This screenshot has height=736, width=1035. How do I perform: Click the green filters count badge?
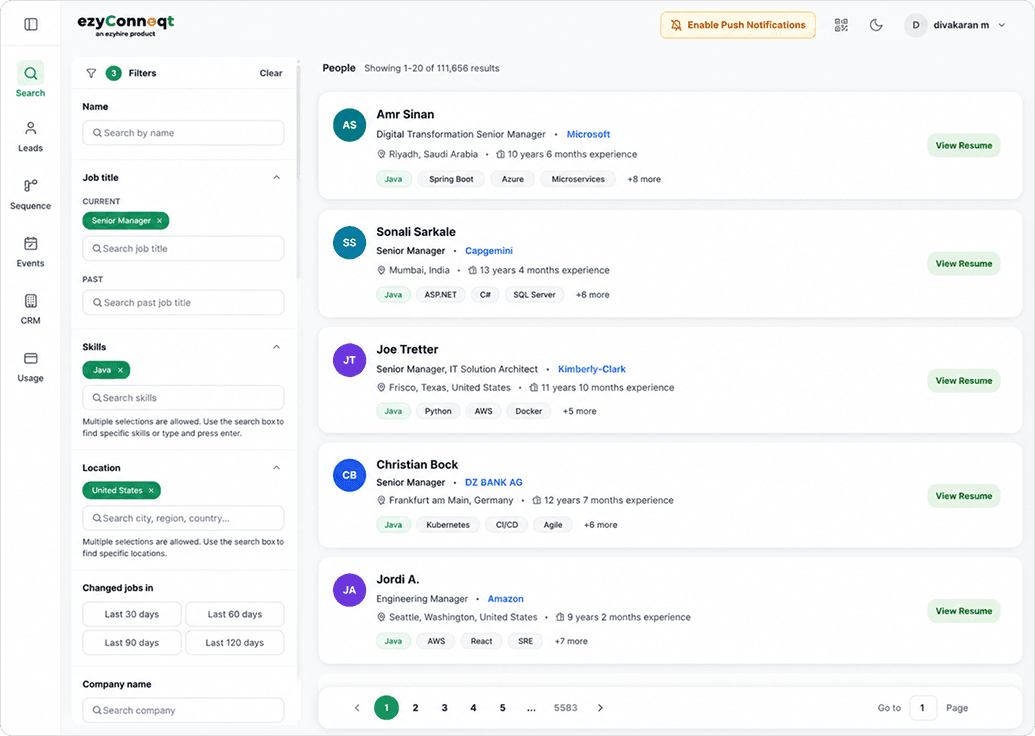pos(114,73)
